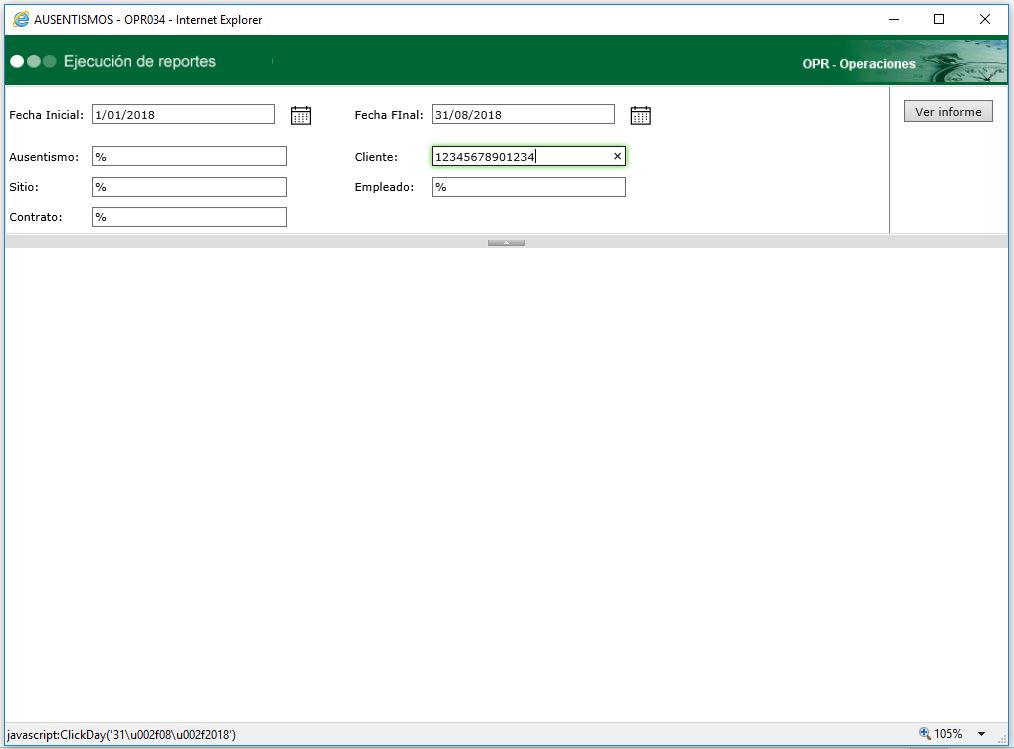1014x749 pixels.
Task: Click the 'Empleado:' label
Action: pyautogui.click(x=384, y=187)
